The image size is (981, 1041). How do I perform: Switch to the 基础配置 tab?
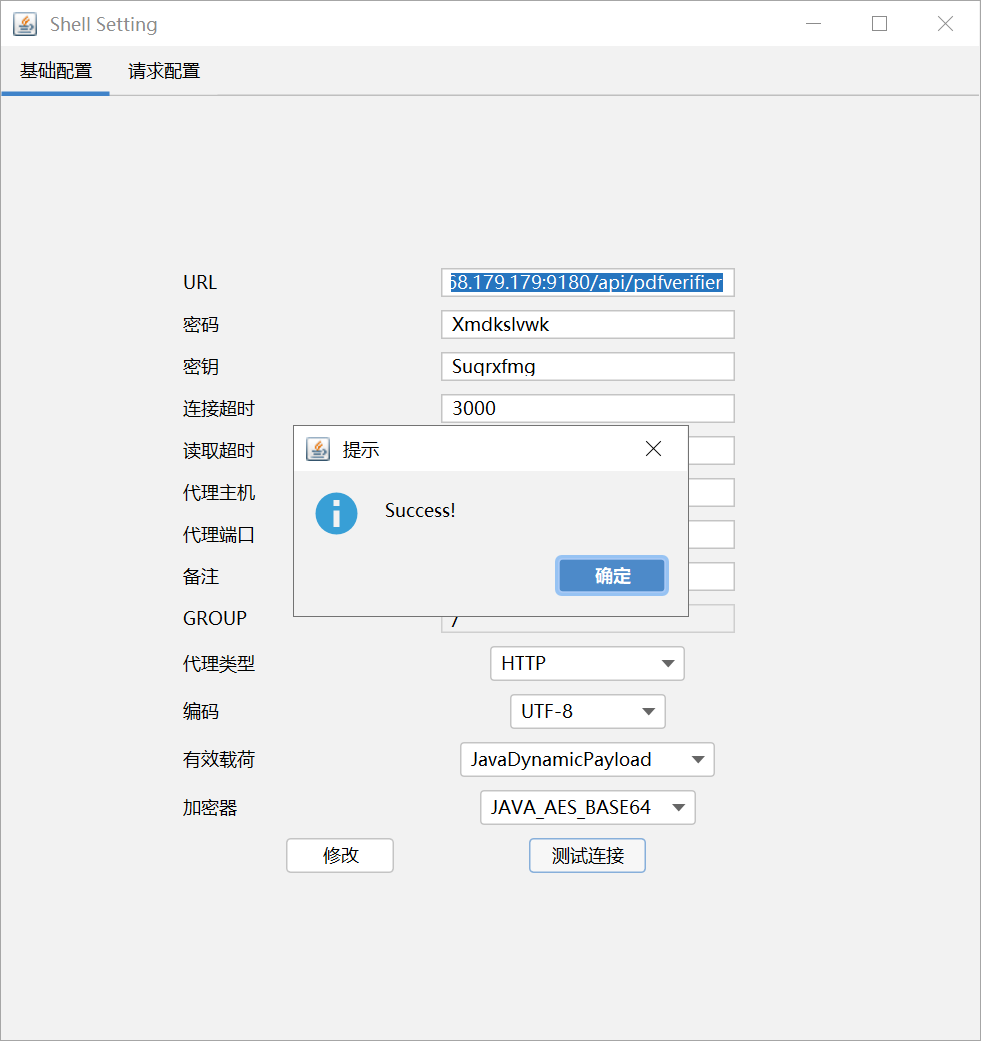coord(56,71)
